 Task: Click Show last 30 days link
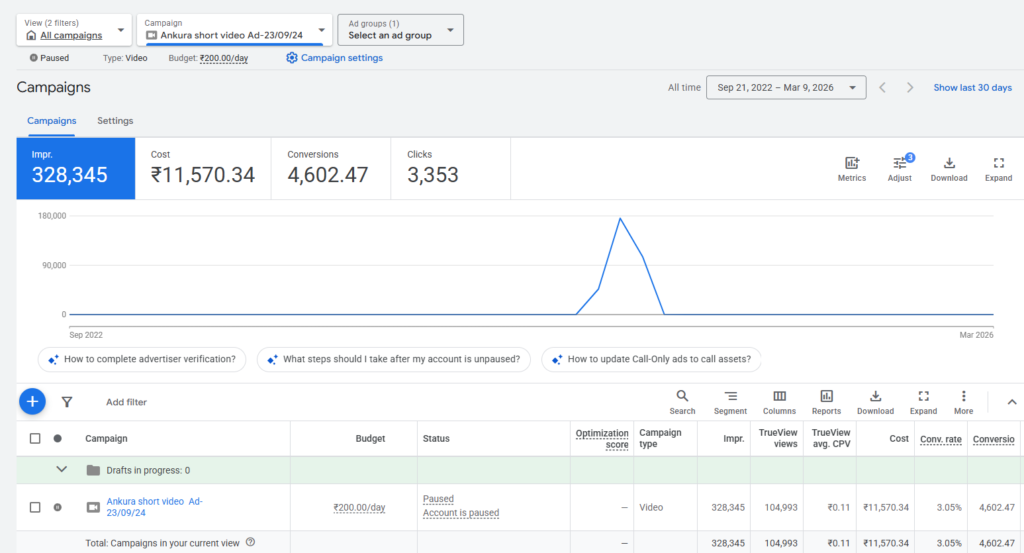click(972, 88)
